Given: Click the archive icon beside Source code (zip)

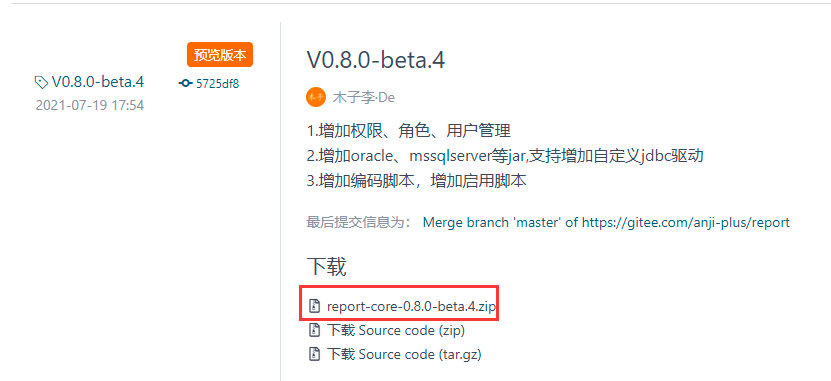Looking at the screenshot, I should (x=315, y=330).
